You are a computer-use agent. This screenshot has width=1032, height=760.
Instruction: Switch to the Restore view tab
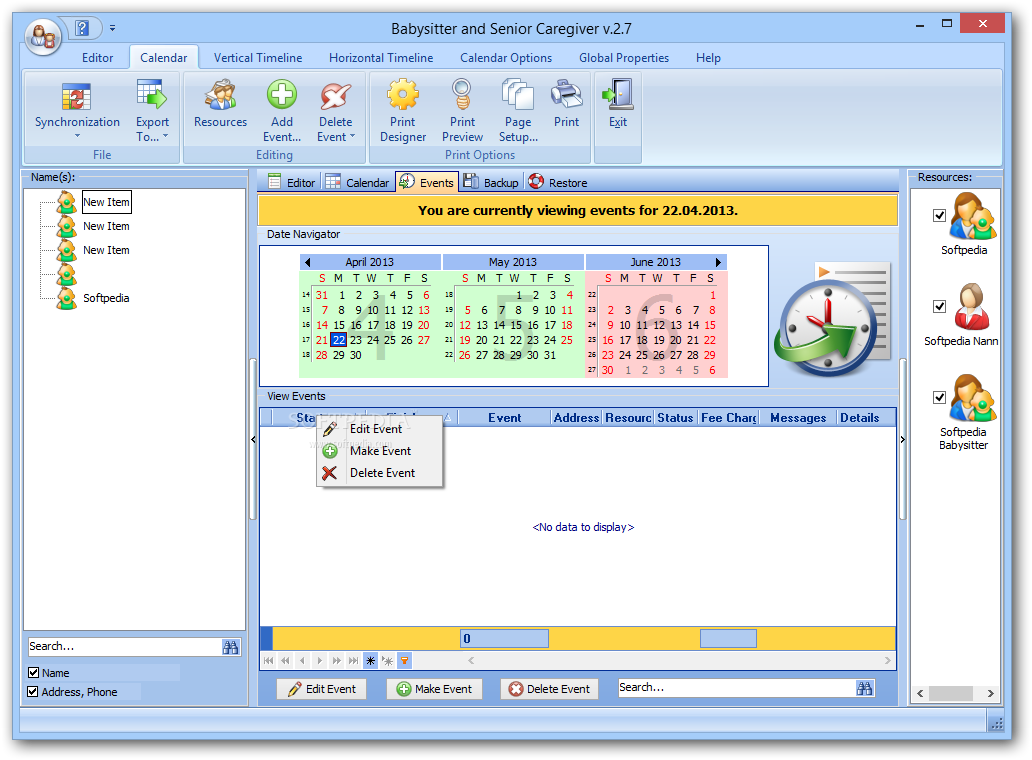click(x=557, y=182)
